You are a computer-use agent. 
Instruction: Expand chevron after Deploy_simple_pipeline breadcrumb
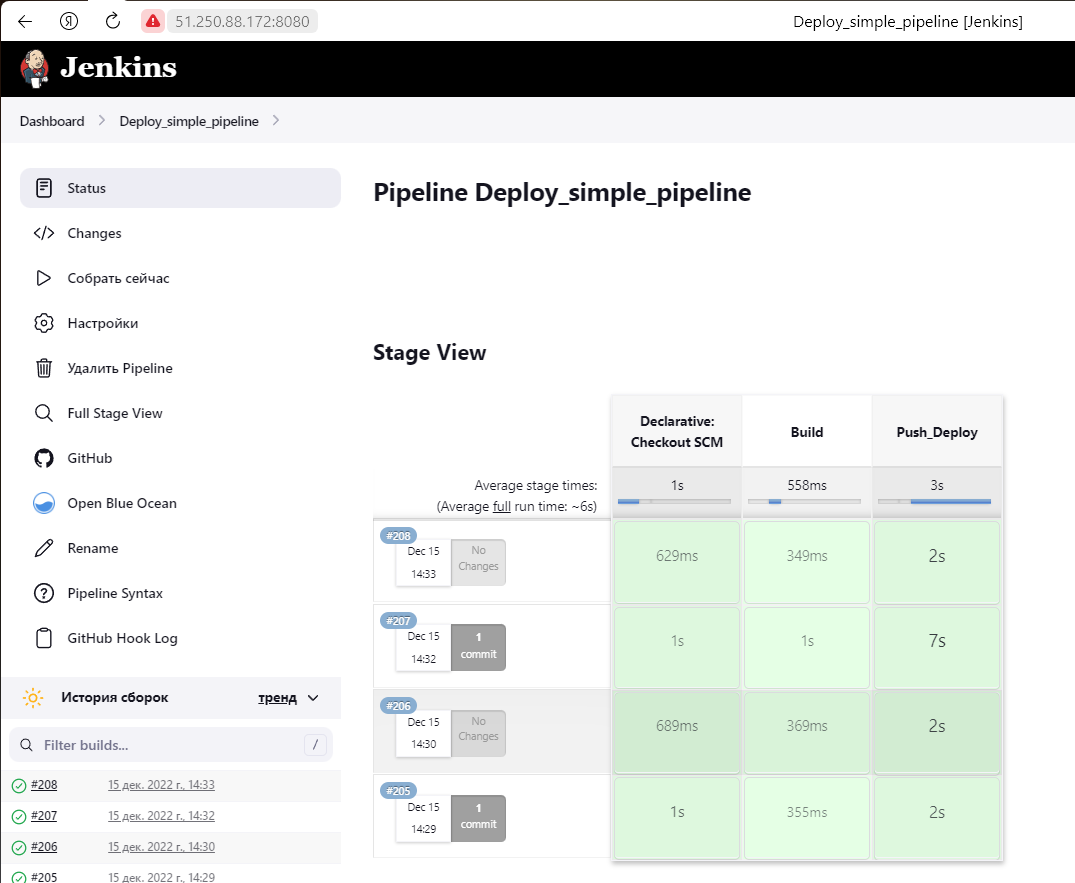click(276, 121)
